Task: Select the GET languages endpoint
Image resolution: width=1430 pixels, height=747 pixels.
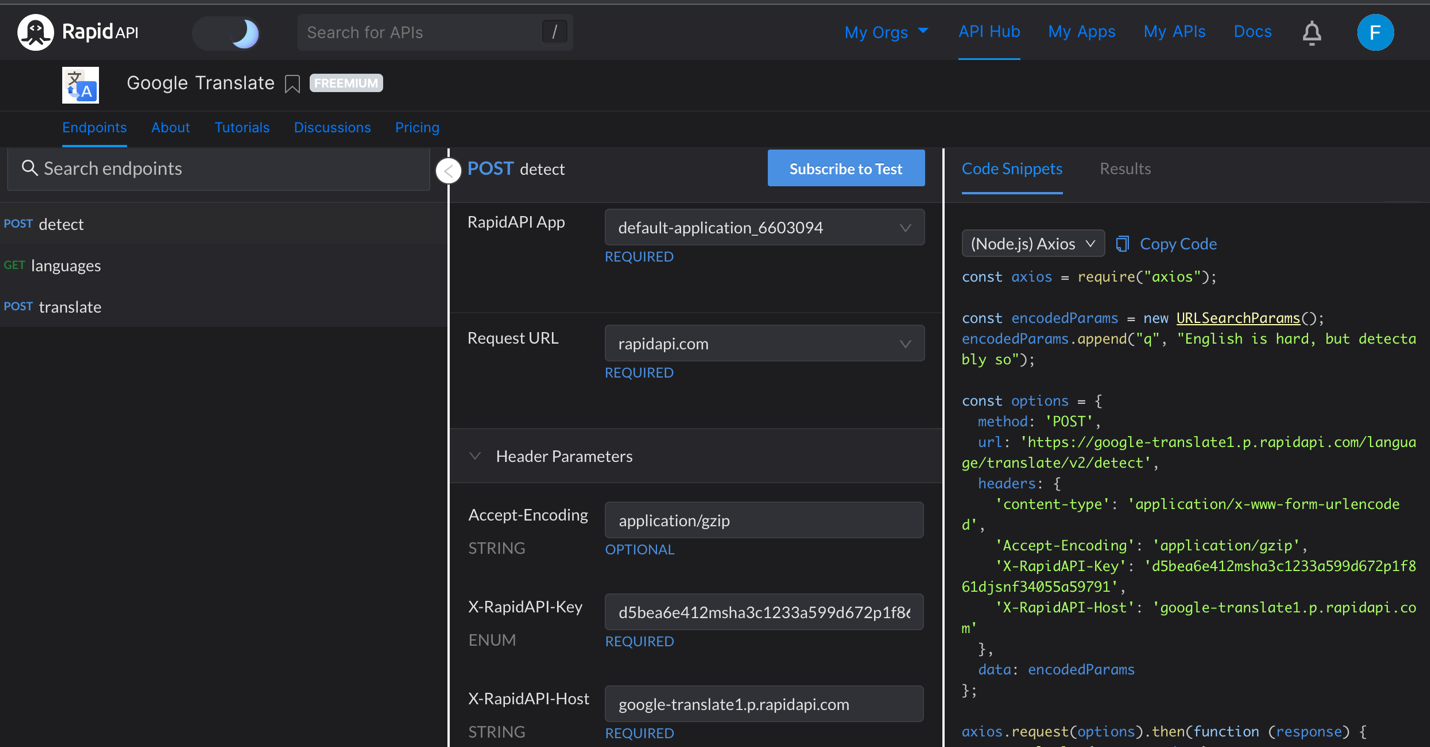Action: click(x=223, y=265)
